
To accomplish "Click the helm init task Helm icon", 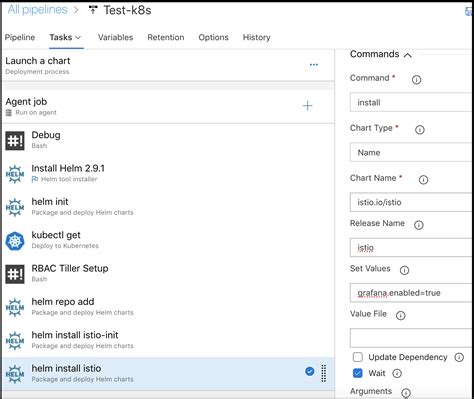I will click(15, 207).
